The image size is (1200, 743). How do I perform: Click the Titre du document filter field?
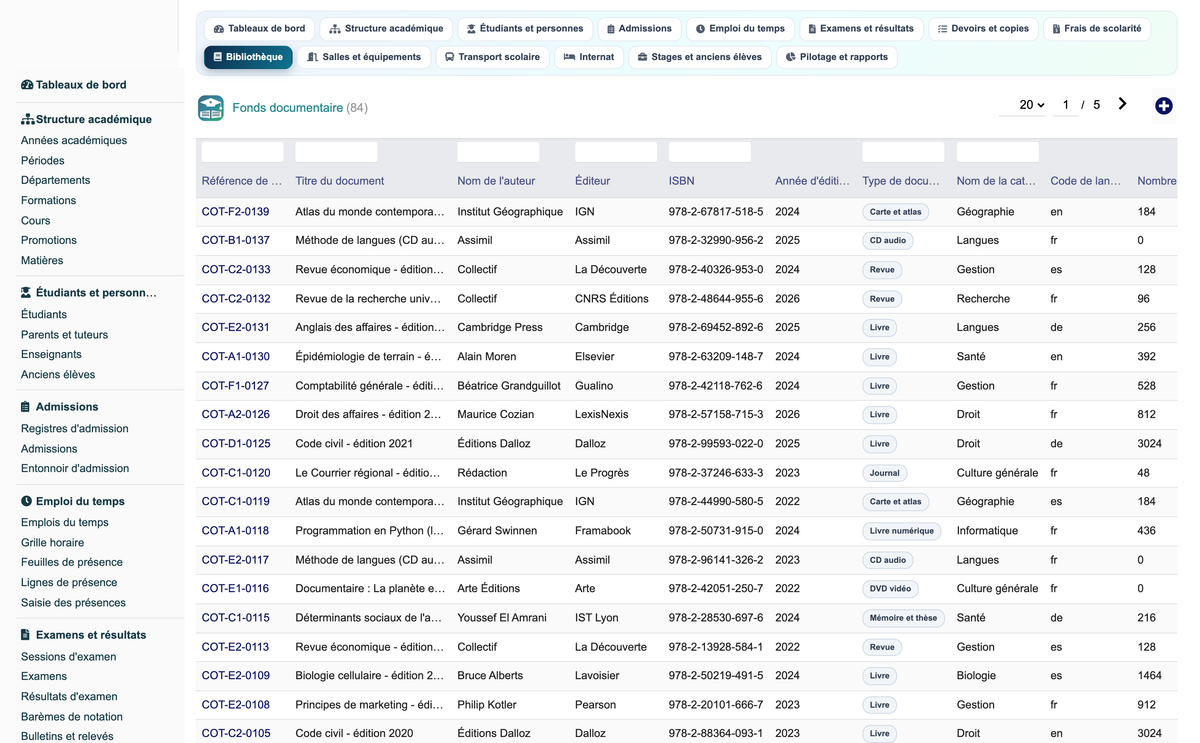pyautogui.click(x=336, y=152)
